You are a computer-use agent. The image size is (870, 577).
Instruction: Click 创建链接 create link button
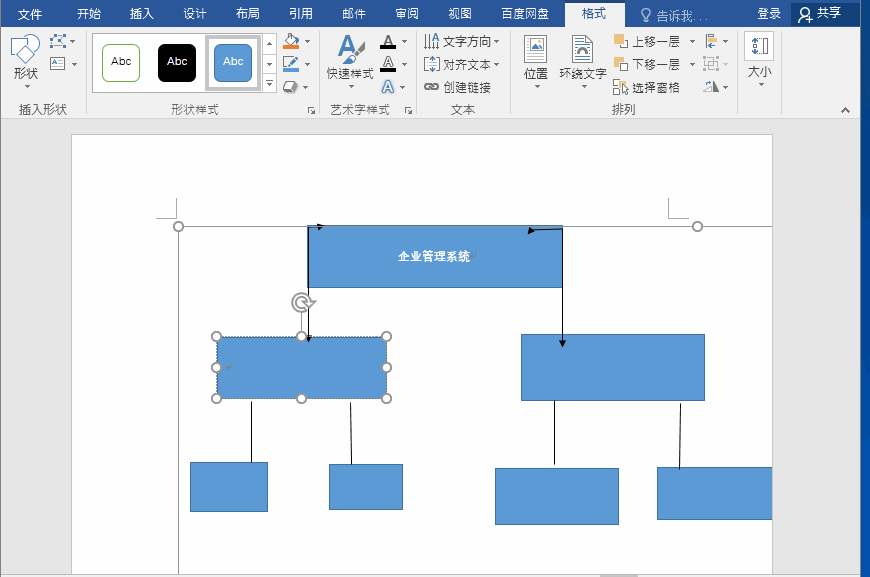(458, 87)
